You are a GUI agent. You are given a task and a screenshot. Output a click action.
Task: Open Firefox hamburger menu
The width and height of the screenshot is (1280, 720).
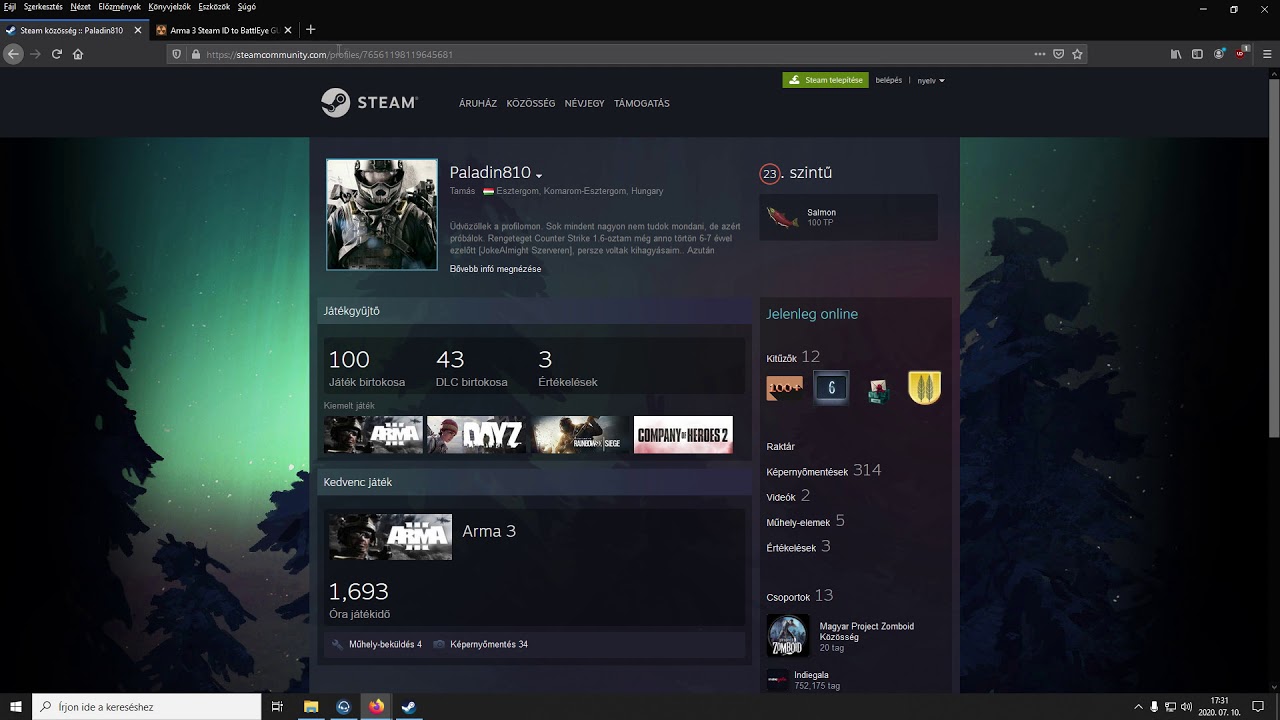(x=1267, y=54)
